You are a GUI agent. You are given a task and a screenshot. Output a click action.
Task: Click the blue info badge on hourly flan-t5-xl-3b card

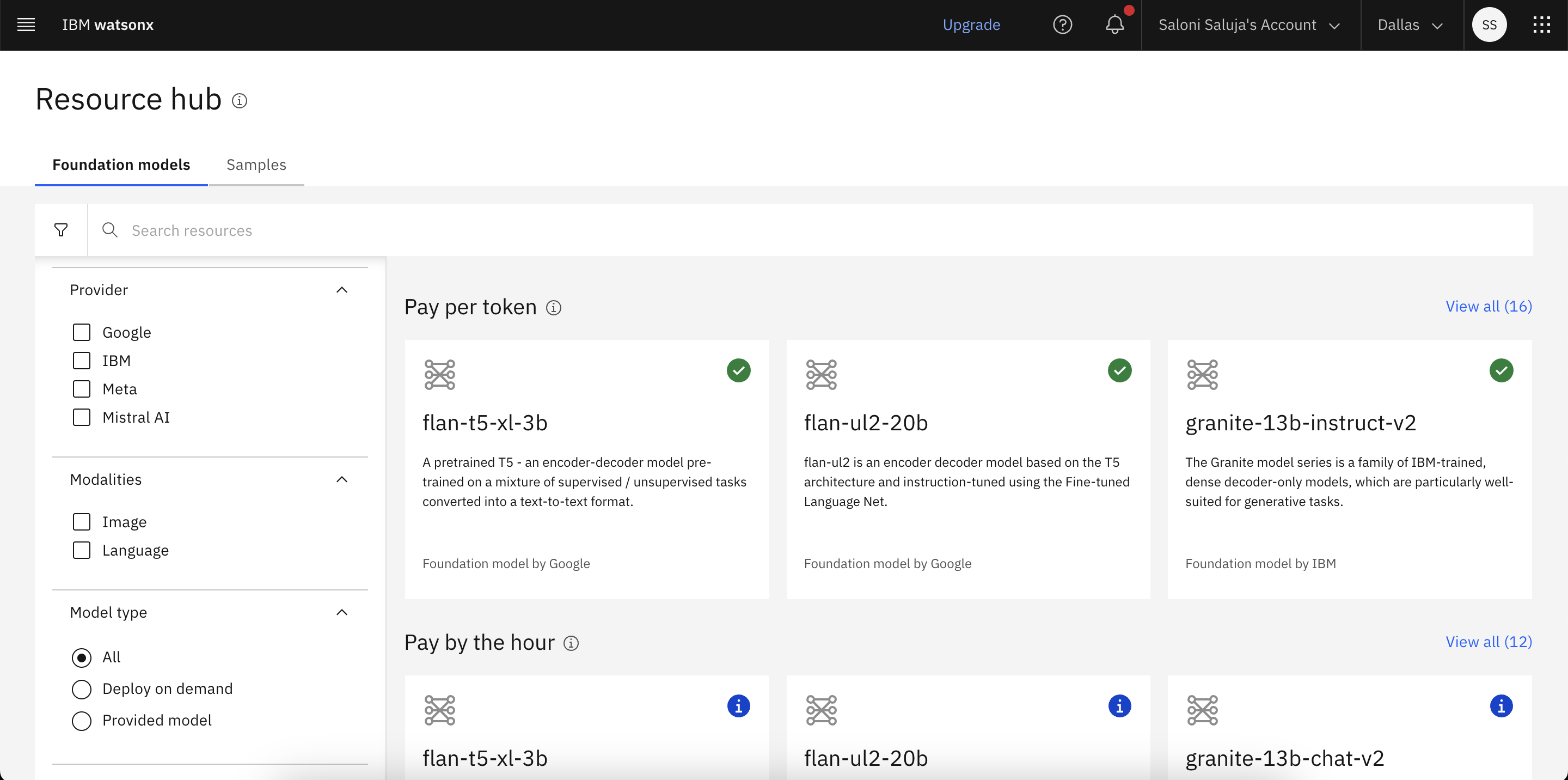point(738,706)
